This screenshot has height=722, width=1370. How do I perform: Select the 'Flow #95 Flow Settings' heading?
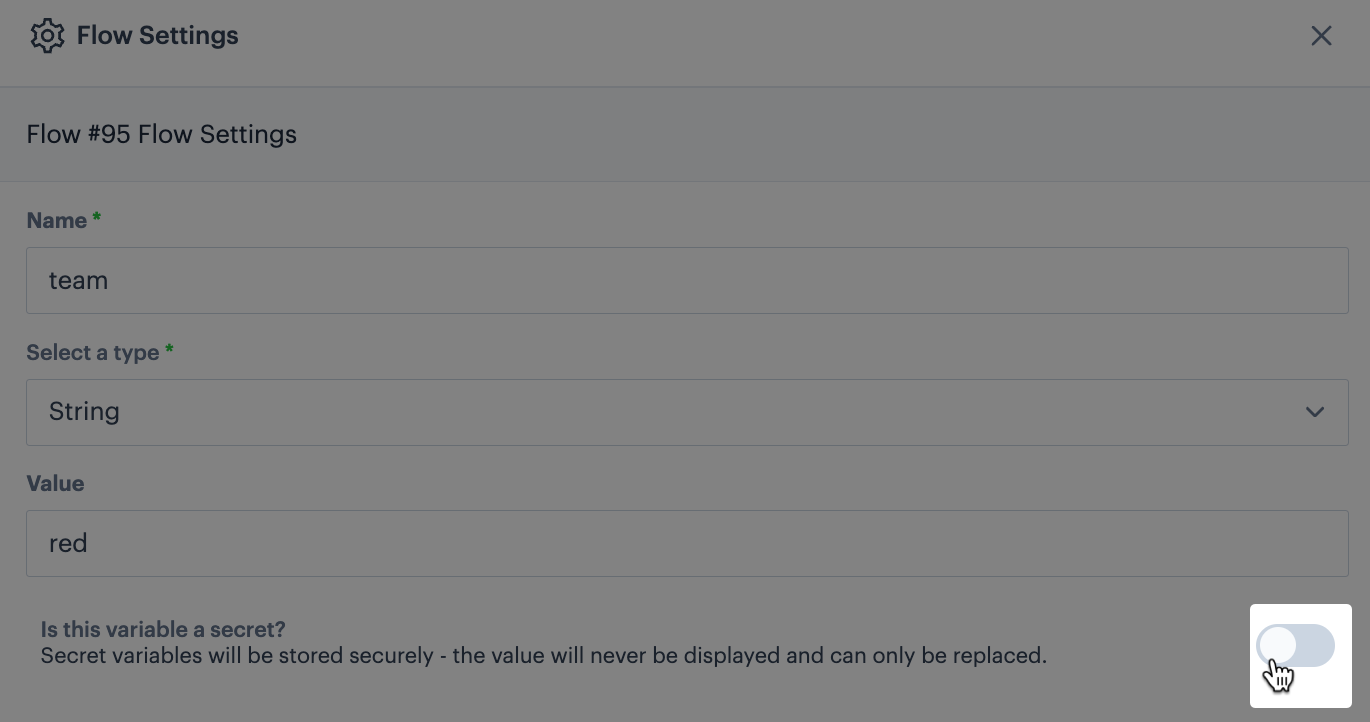tap(162, 135)
